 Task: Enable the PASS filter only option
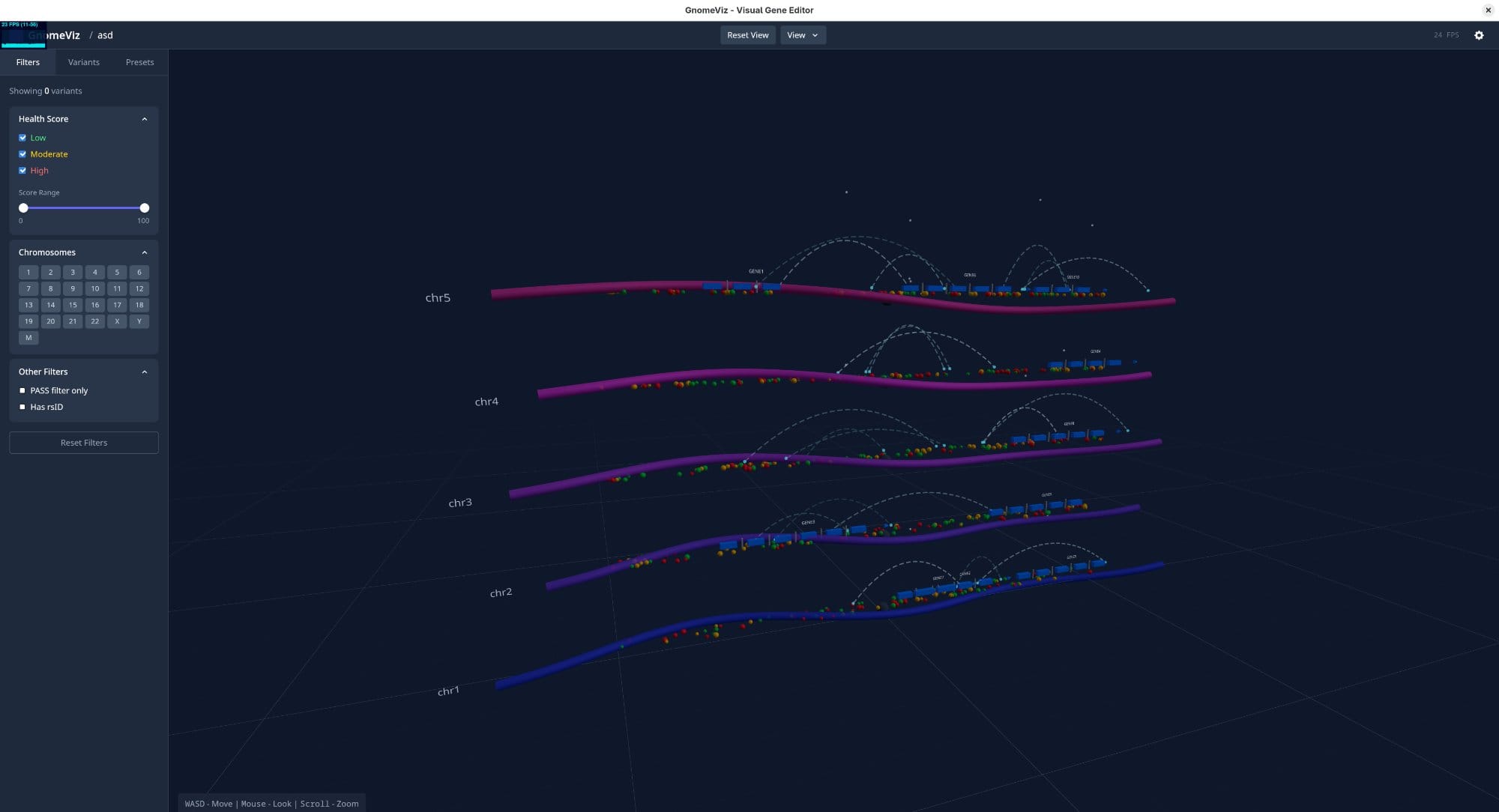(x=22, y=390)
